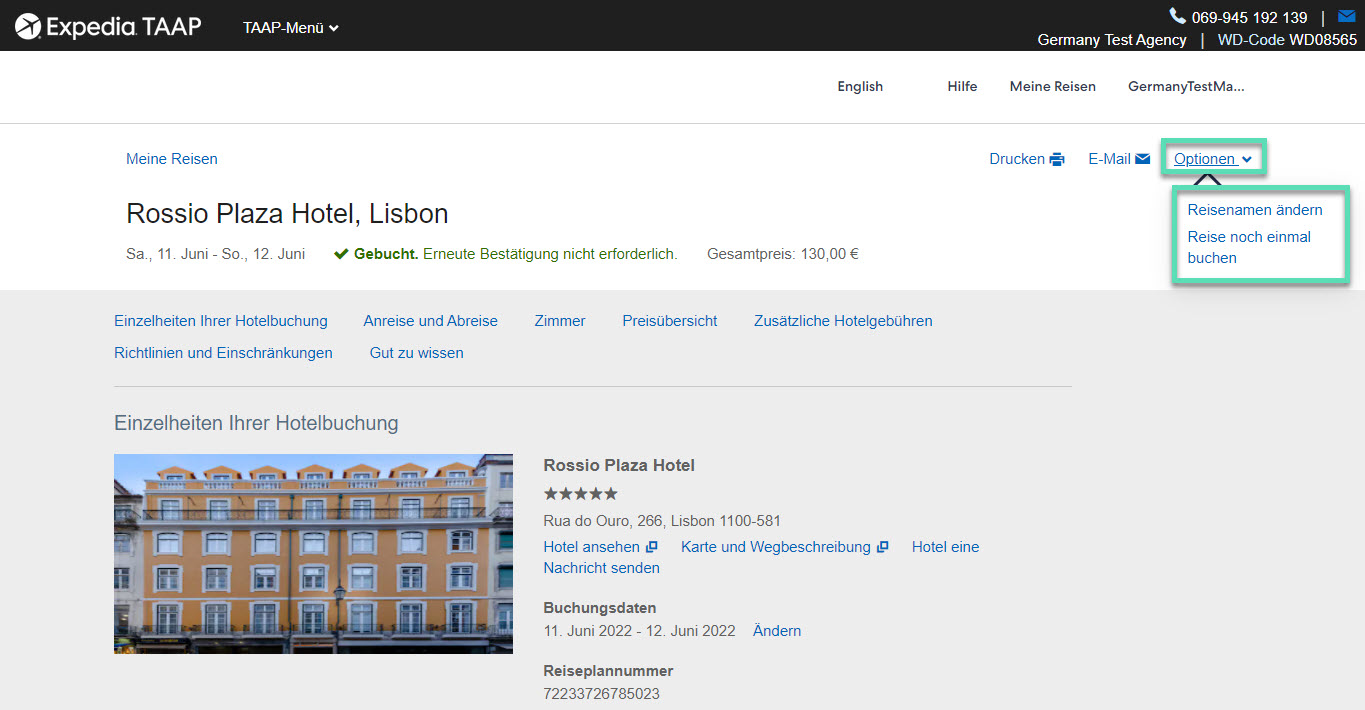
Task: Click the printer icon next to Drucken
Action: pyautogui.click(x=1057, y=159)
